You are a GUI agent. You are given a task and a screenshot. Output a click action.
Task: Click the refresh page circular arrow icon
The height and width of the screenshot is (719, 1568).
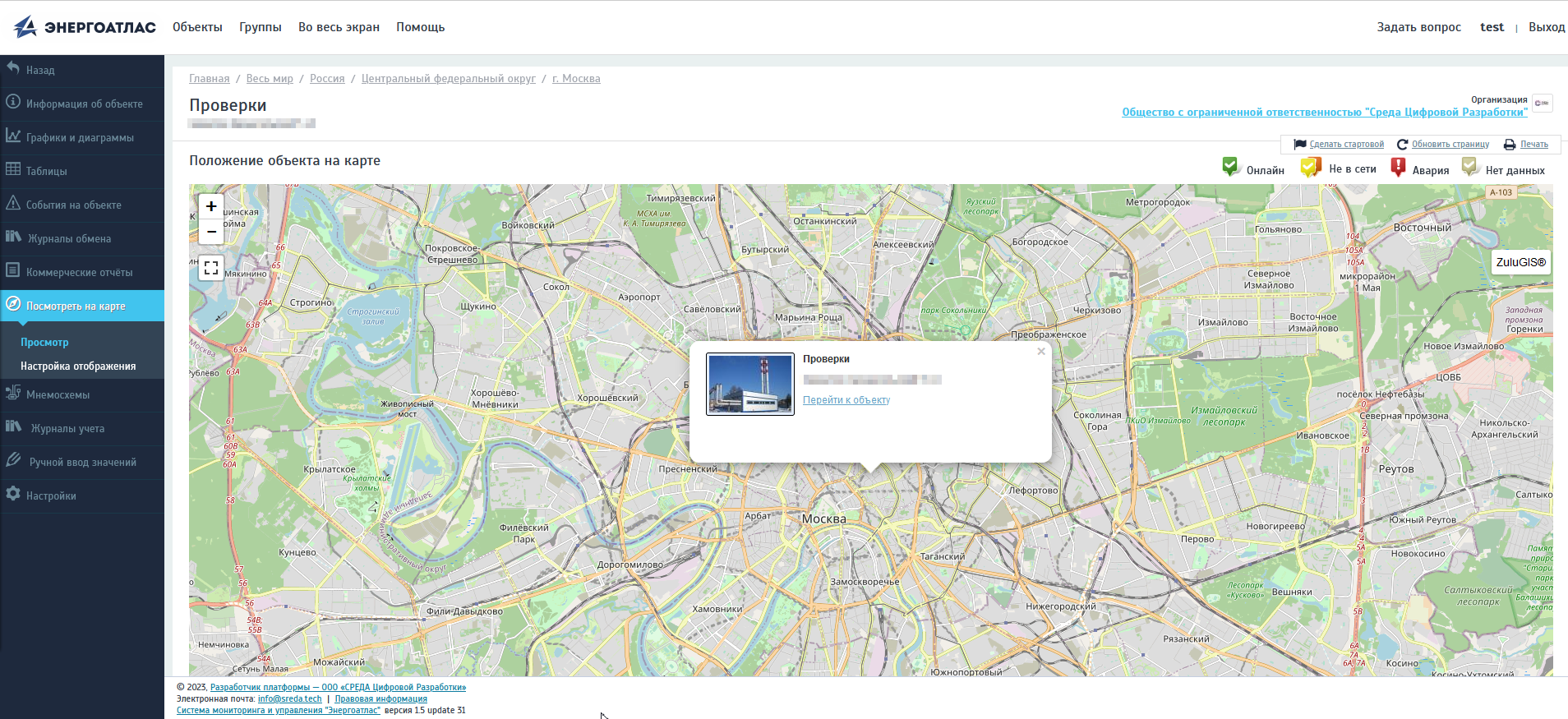coord(1402,145)
